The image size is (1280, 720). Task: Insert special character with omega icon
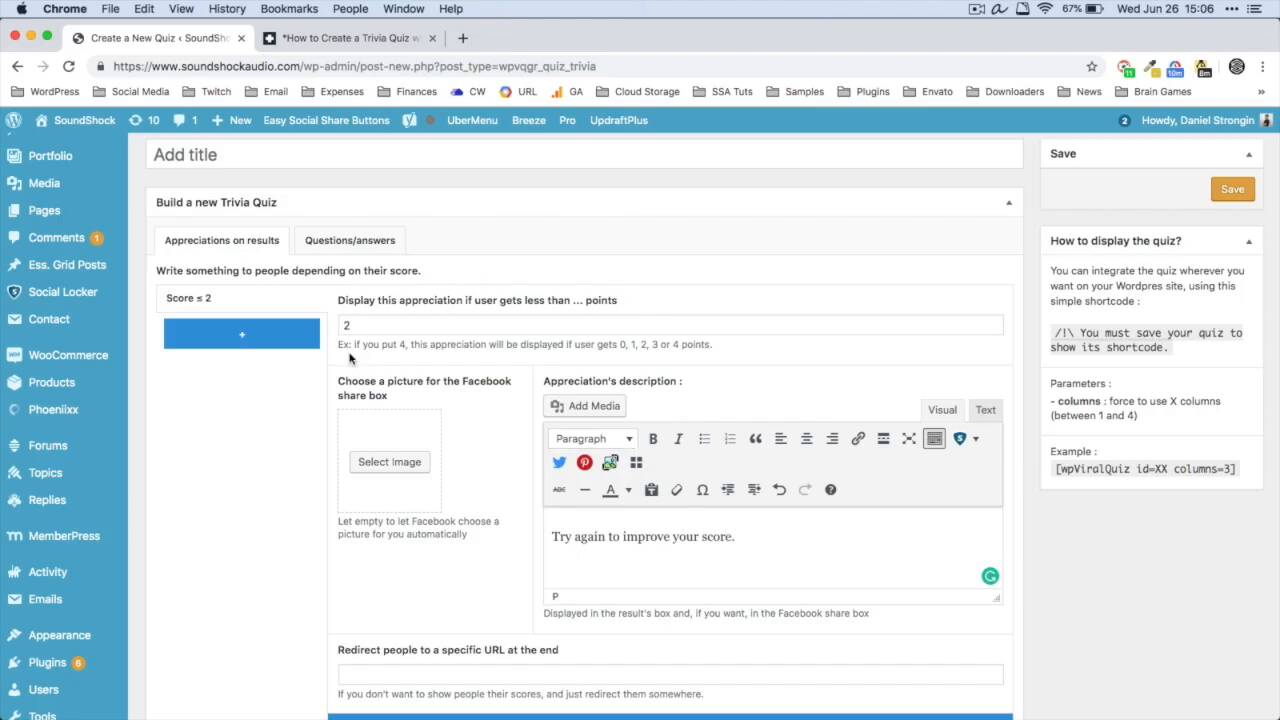tap(702, 490)
